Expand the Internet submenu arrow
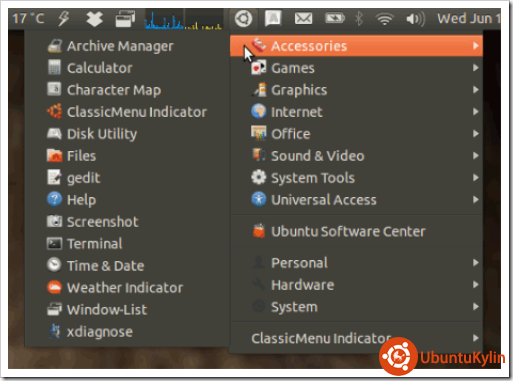The width and height of the screenshot is (513, 381). (x=476, y=112)
